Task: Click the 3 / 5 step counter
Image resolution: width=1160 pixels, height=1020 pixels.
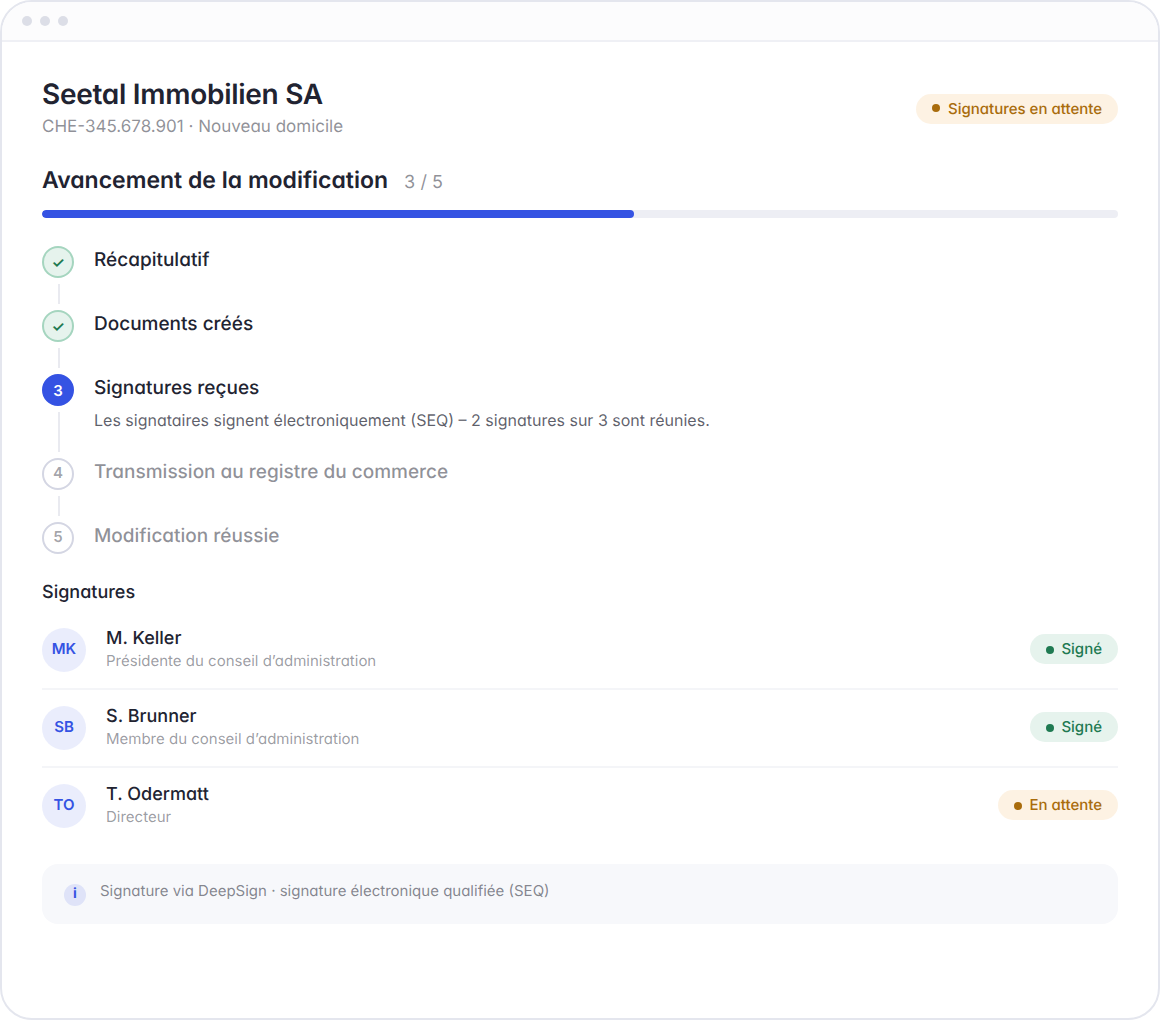Action: pyautogui.click(x=423, y=182)
